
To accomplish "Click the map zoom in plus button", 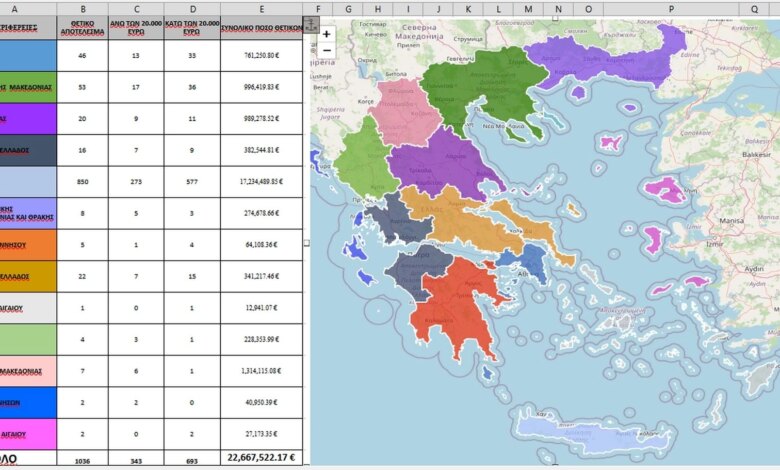I will 326,33.
